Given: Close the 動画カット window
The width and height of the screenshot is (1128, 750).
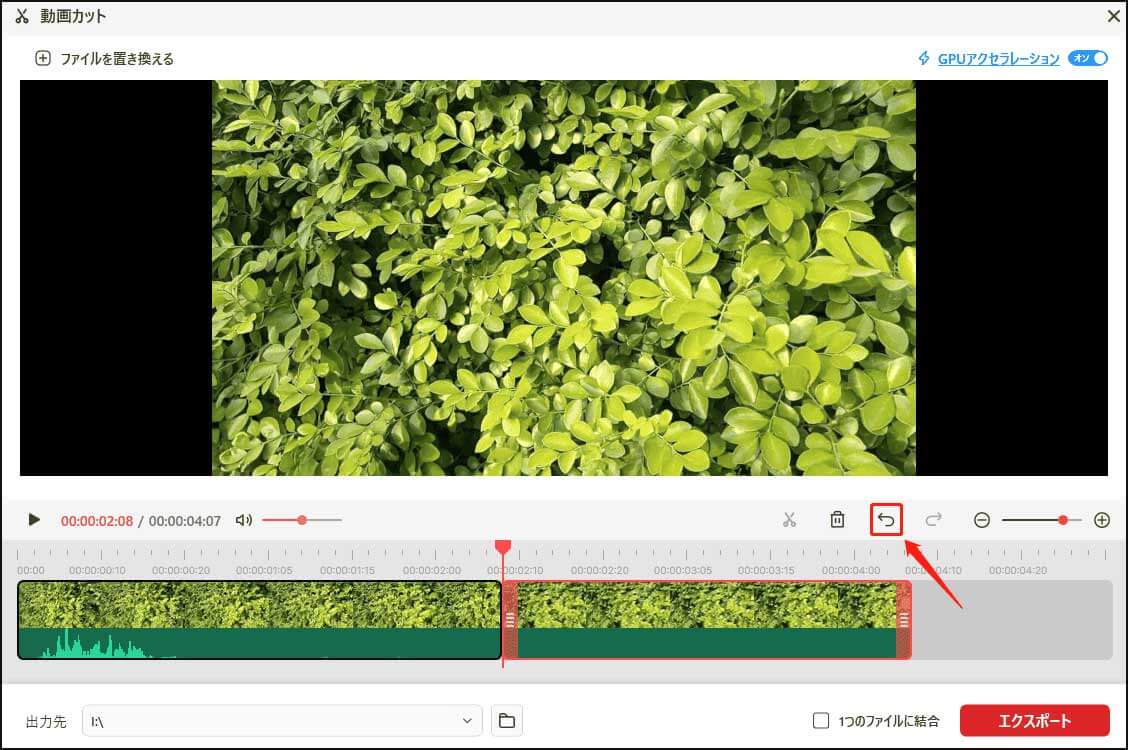Looking at the screenshot, I should (x=1114, y=16).
